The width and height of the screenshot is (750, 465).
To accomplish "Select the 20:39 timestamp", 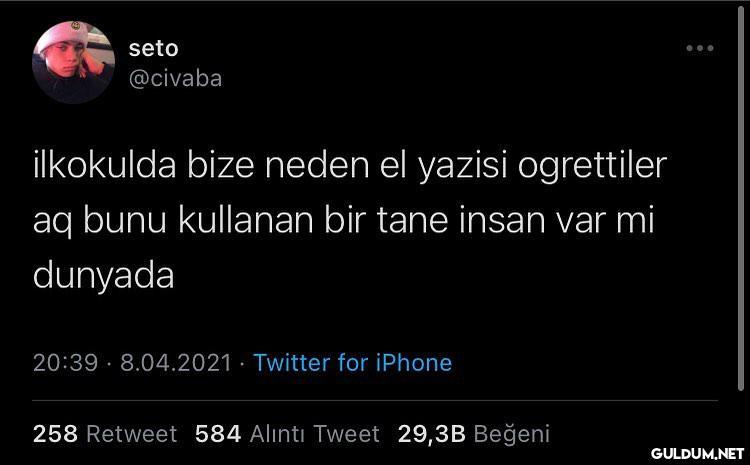I will click(66, 363).
